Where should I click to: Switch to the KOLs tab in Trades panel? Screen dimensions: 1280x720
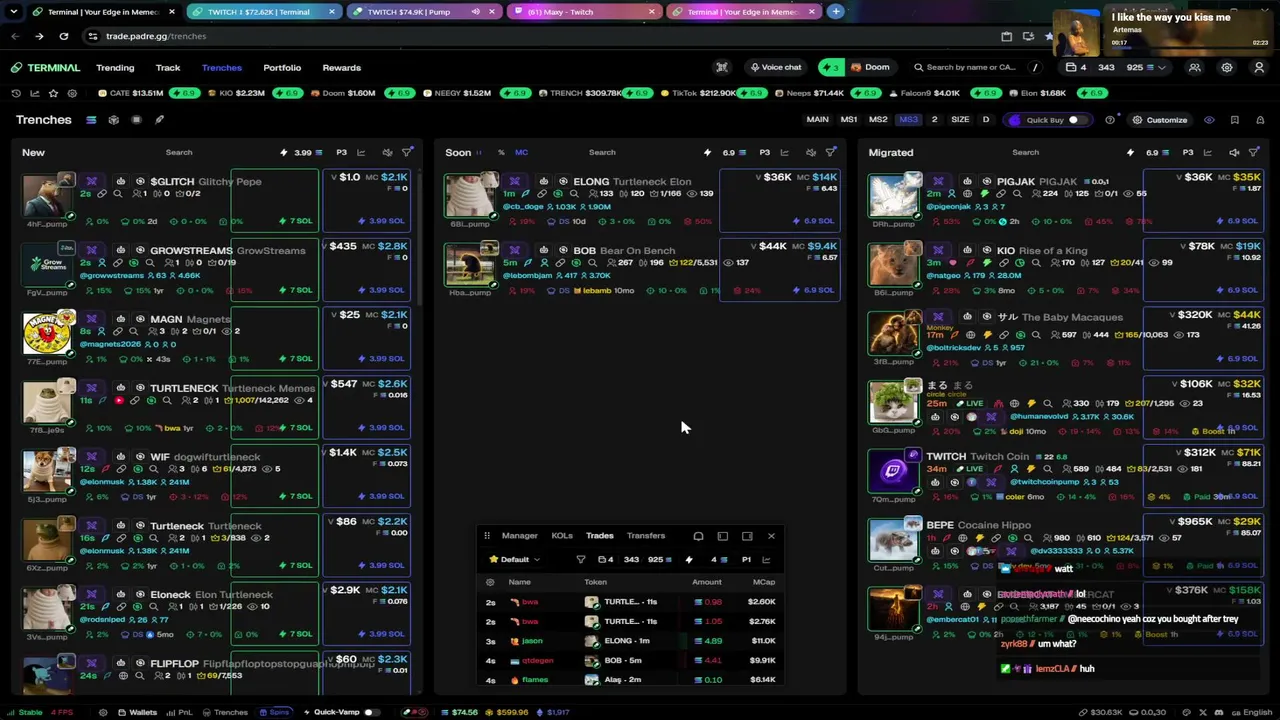tap(562, 536)
